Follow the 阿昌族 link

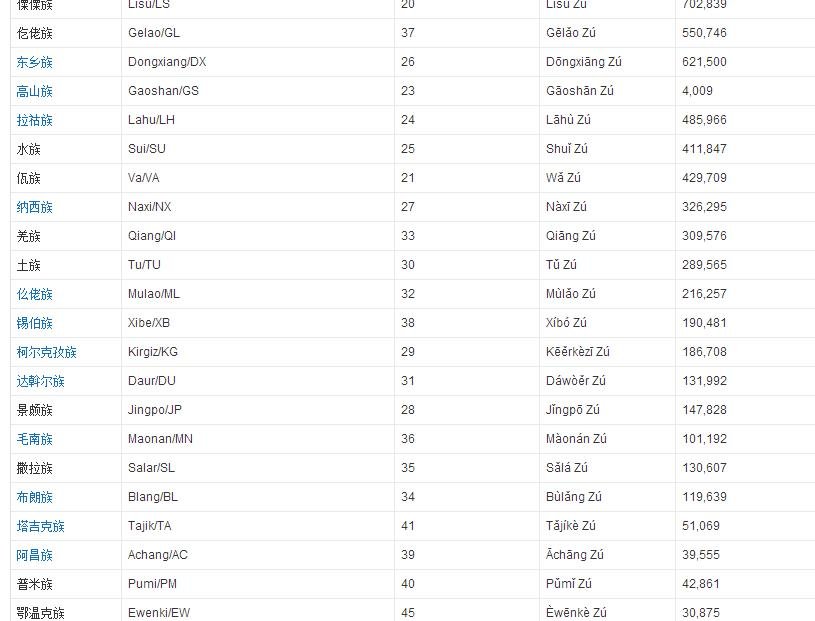[x=35, y=555]
